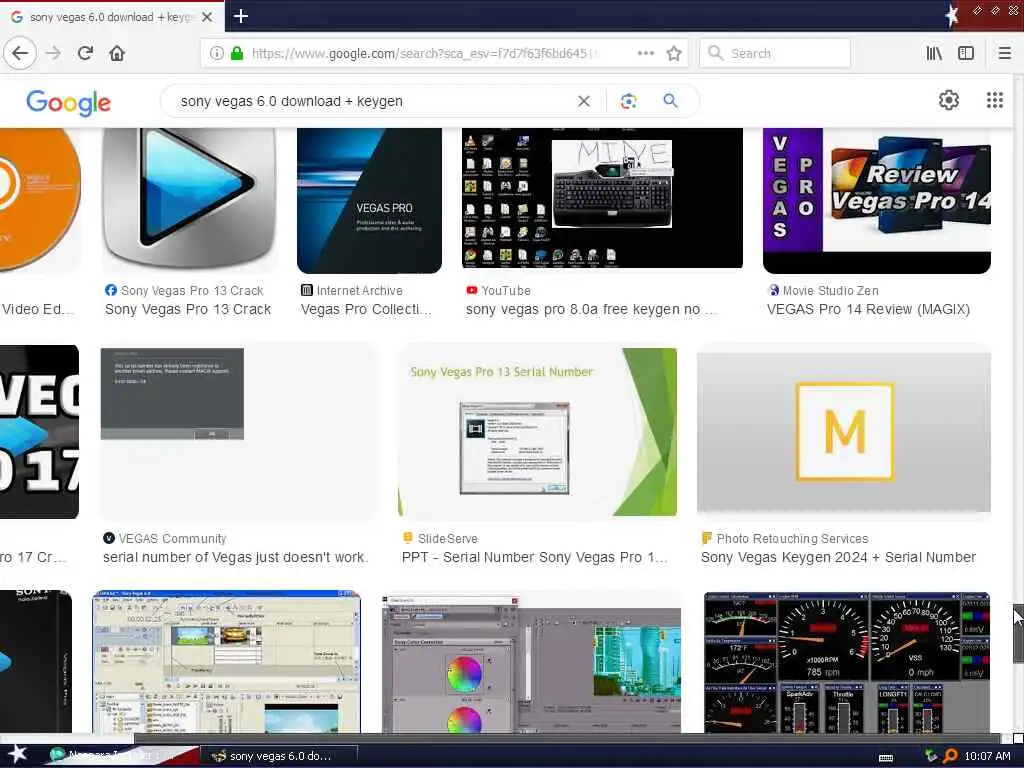Click PPT - Serial Number Sony Vegas Pro link
Viewport: 1024px width, 768px height.
534,558
